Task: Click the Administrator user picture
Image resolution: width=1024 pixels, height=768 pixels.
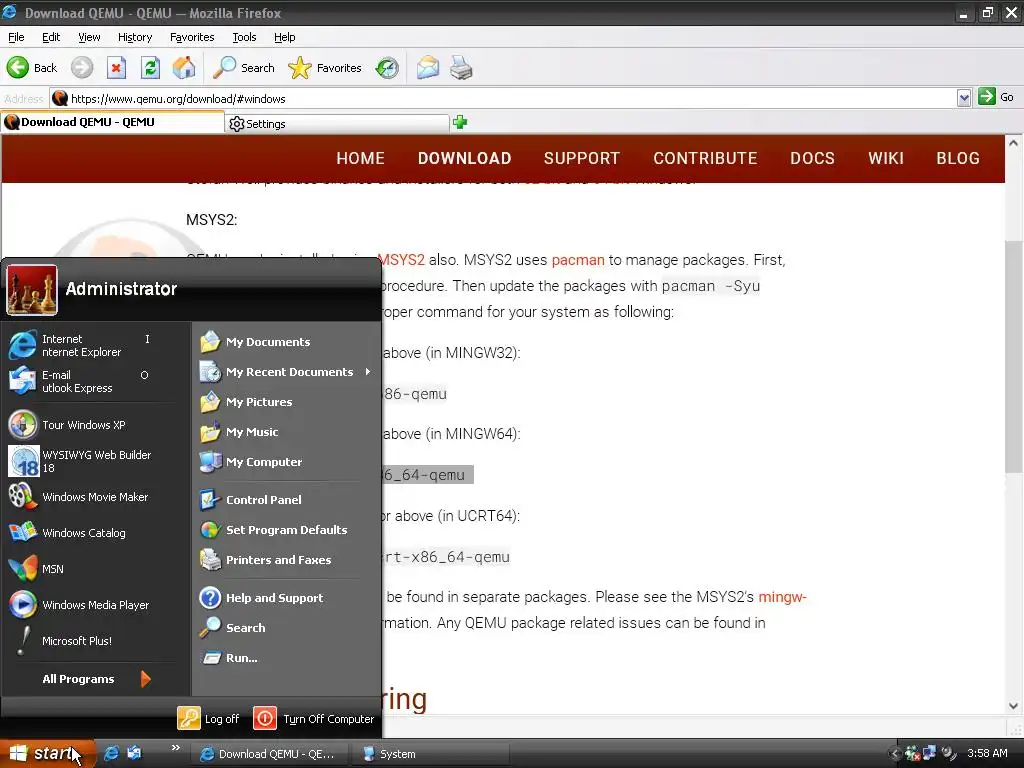Action: 31,290
